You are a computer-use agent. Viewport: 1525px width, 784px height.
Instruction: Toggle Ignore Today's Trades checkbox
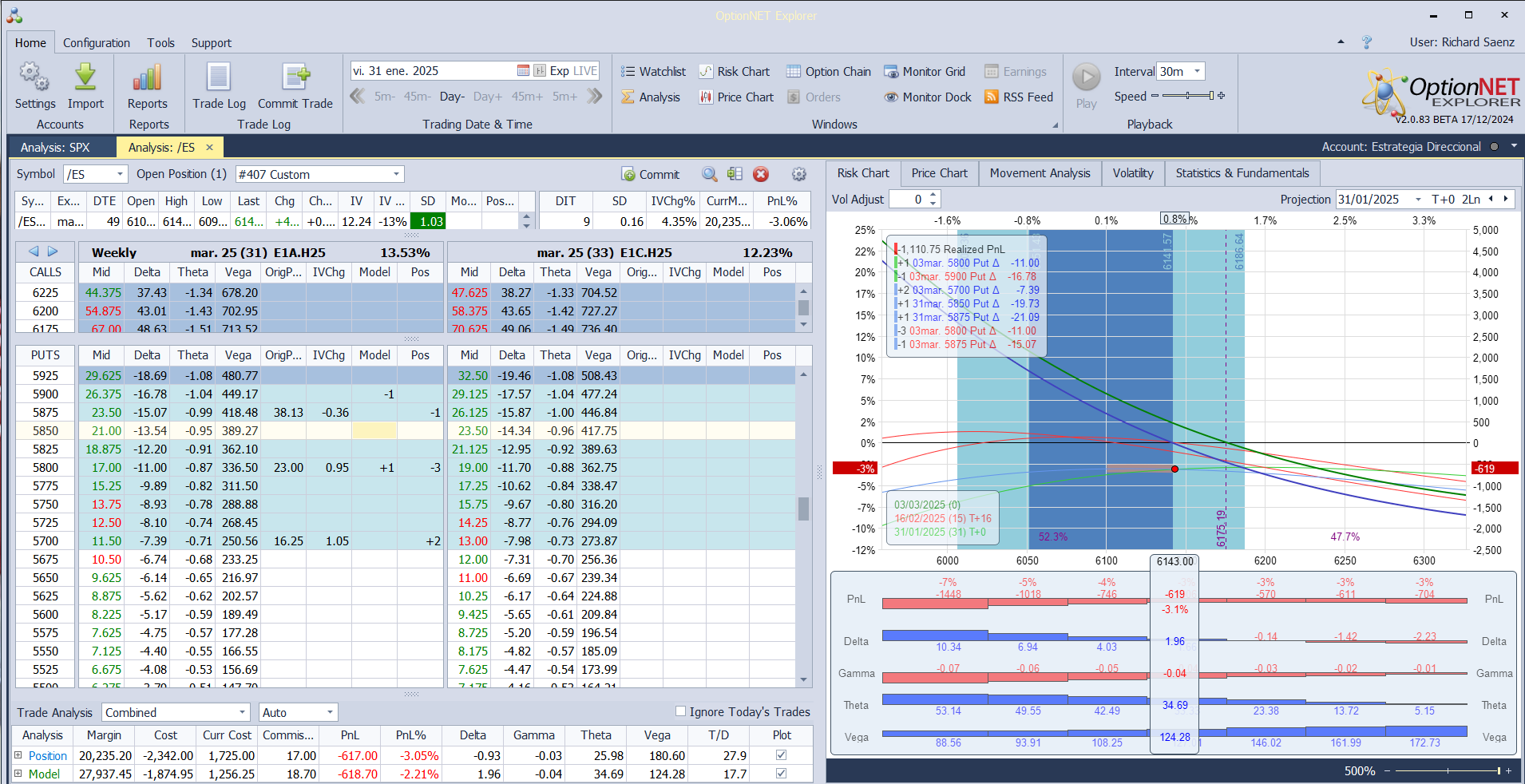[681, 711]
